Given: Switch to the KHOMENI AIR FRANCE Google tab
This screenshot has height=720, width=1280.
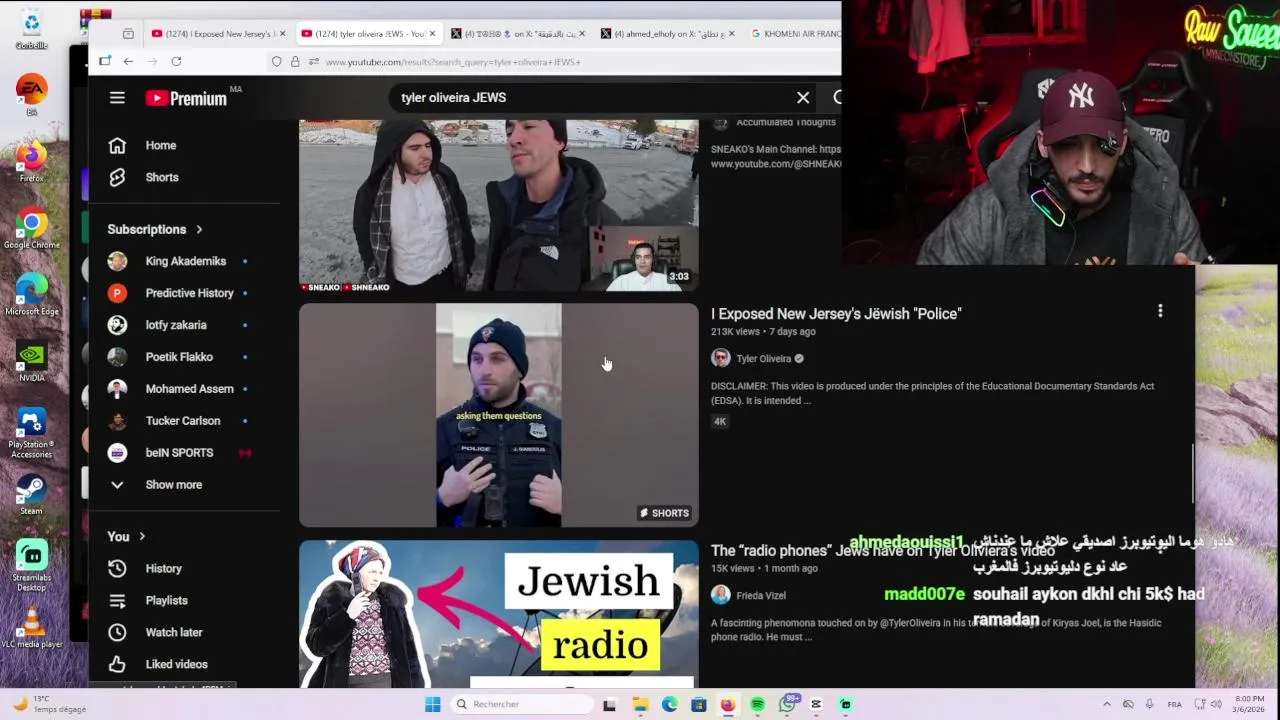Looking at the screenshot, I should [795, 34].
